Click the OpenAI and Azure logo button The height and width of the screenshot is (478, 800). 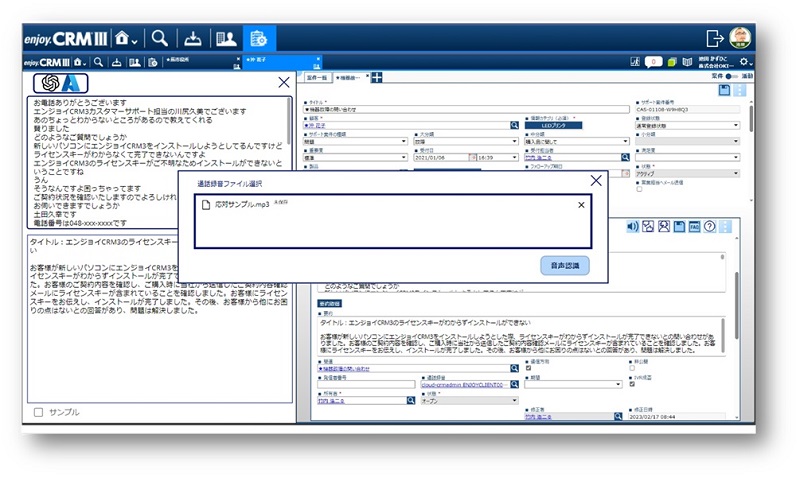tap(61, 83)
